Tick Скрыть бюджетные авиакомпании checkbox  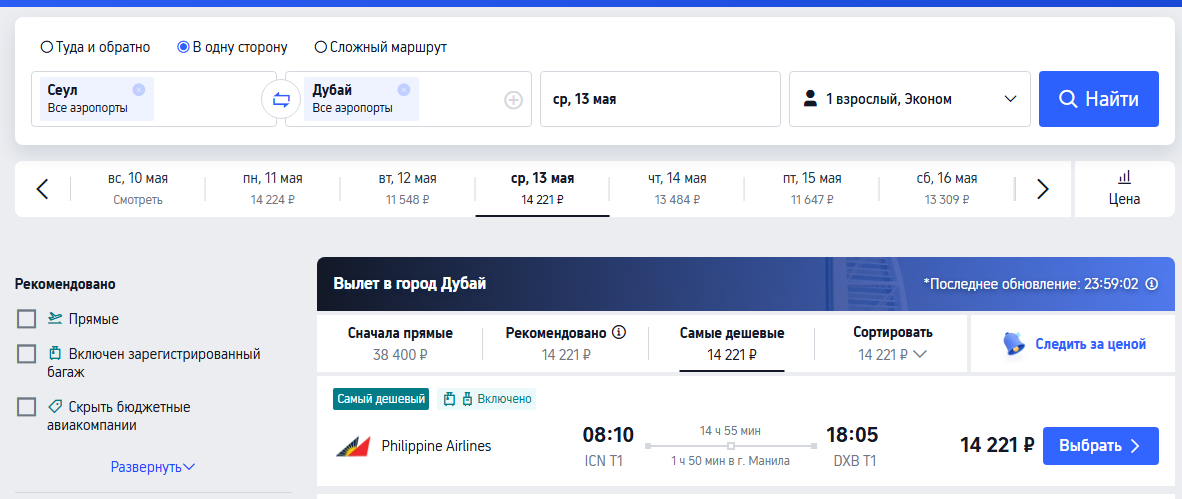pyautogui.click(x=26, y=407)
